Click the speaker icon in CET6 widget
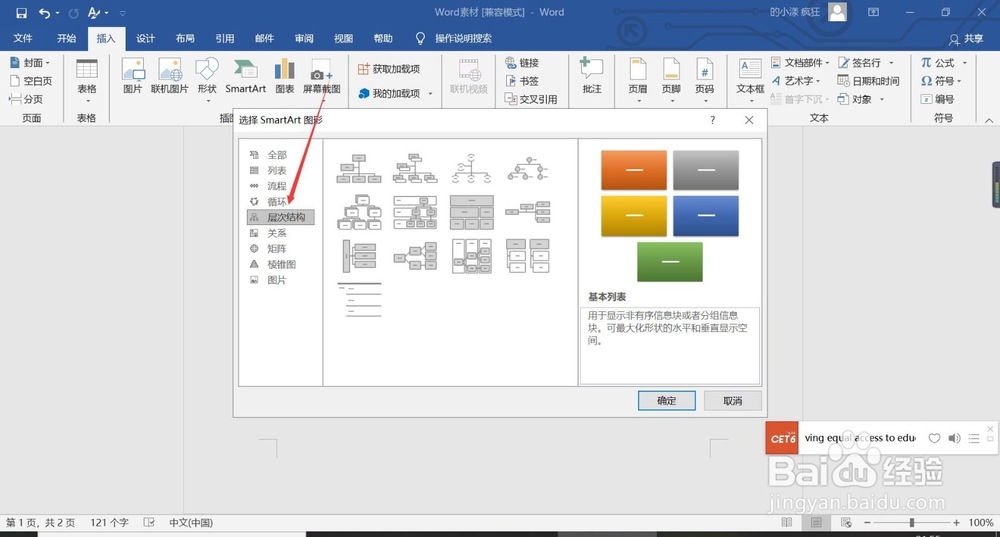 [x=954, y=438]
